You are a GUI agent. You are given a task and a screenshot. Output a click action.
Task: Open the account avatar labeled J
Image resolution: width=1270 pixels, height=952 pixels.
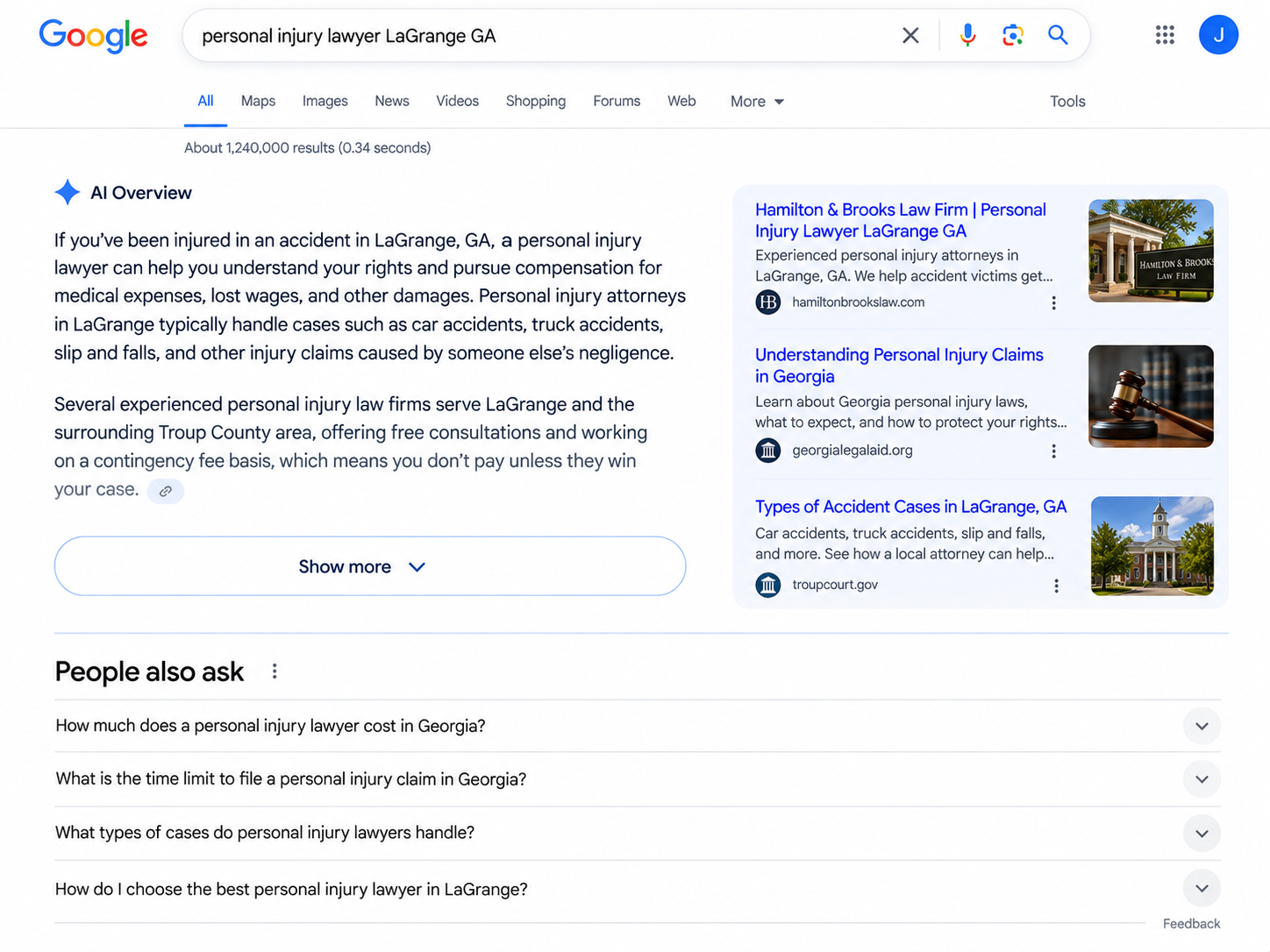coord(1218,35)
